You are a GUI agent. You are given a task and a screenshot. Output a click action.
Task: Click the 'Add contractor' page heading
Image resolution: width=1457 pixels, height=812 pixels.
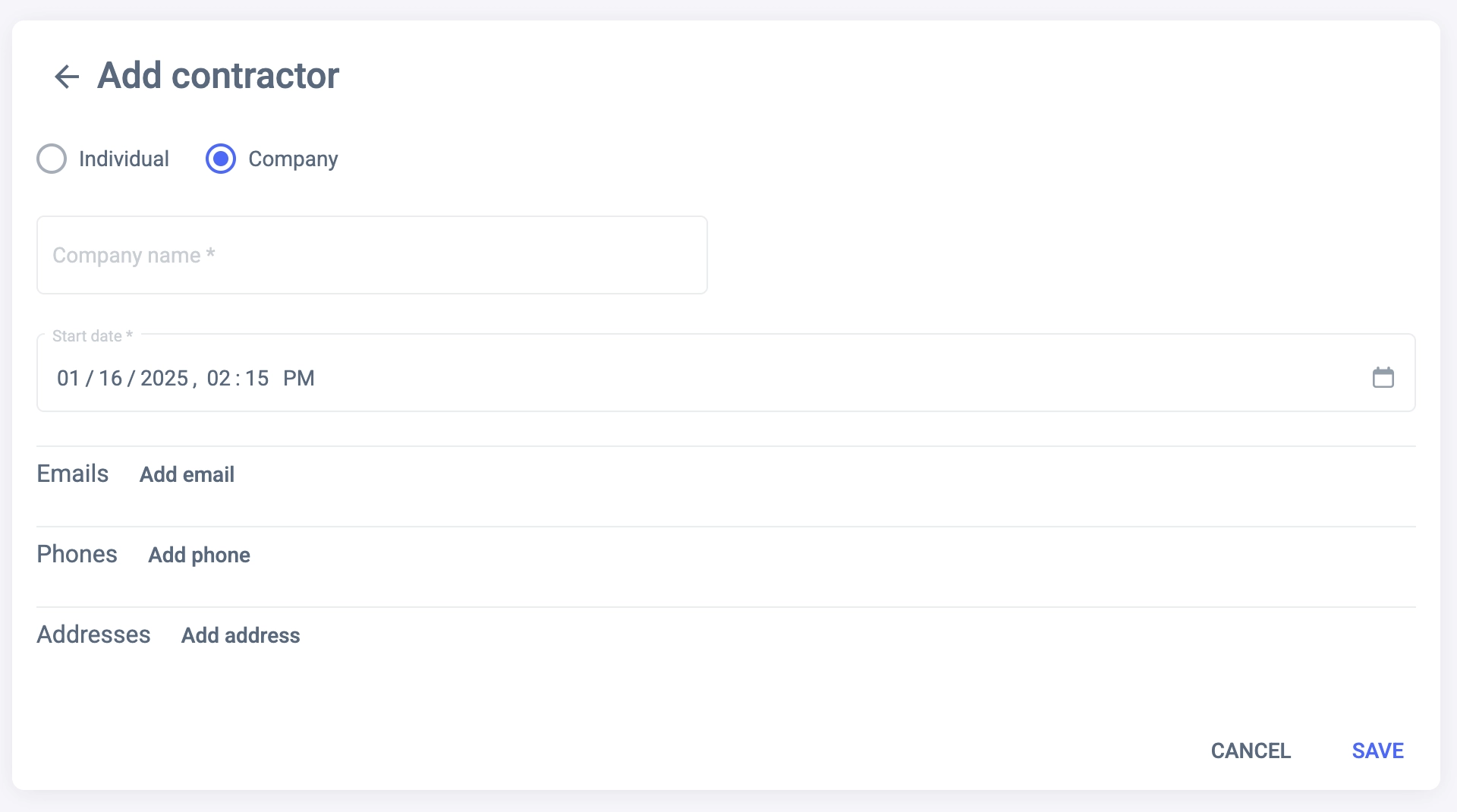tap(218, 76)
